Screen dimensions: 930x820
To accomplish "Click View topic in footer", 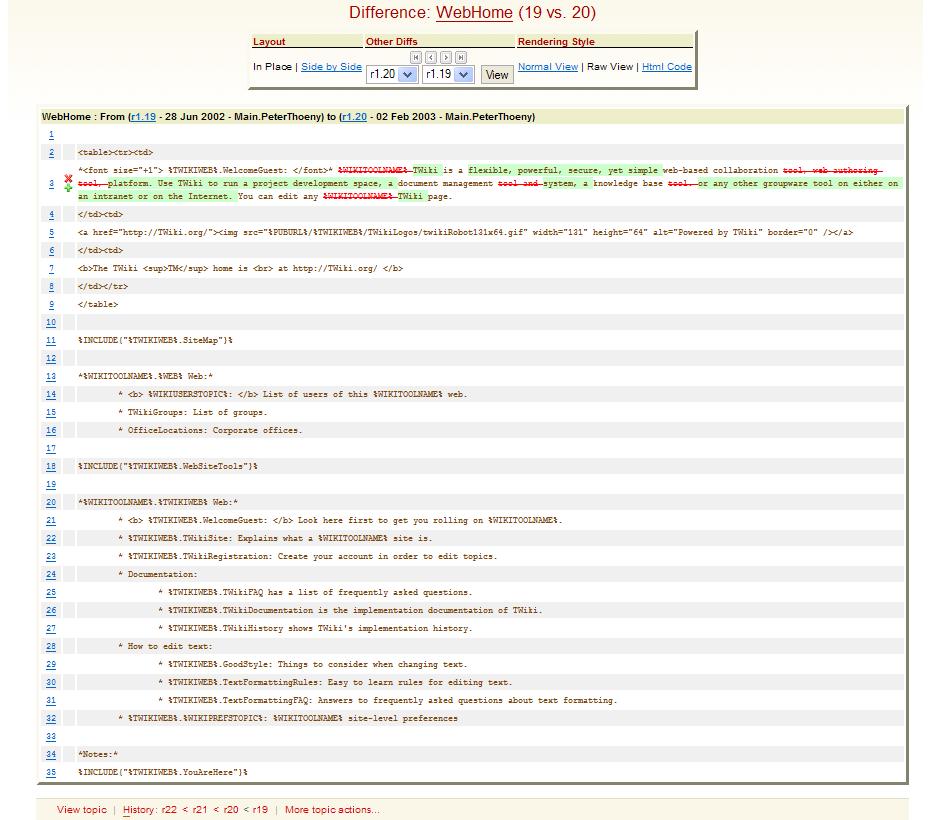I will click(81, 810).
